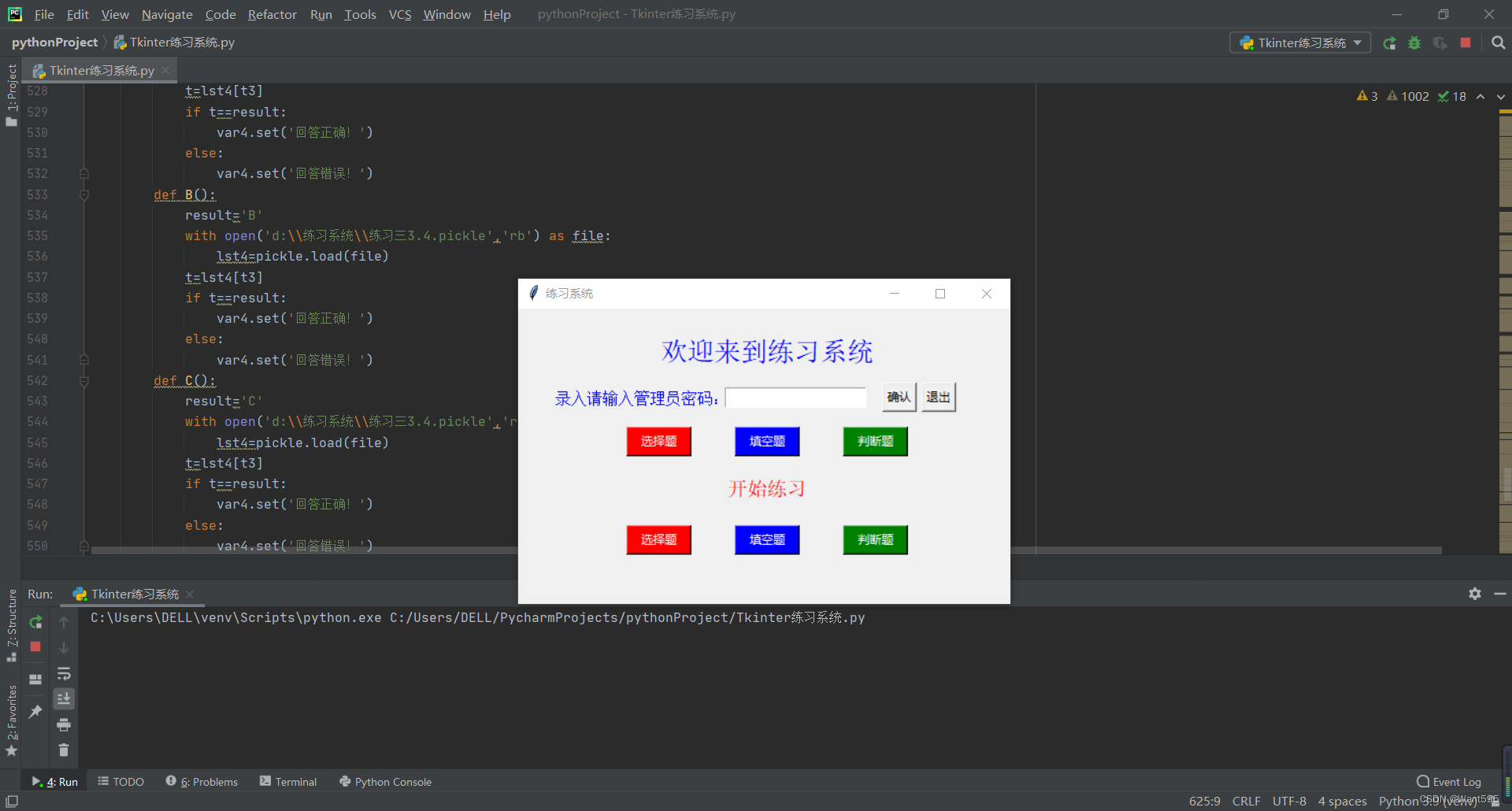Click upper red 选择题 button
Screen dimensions: 1512x811
658,441
